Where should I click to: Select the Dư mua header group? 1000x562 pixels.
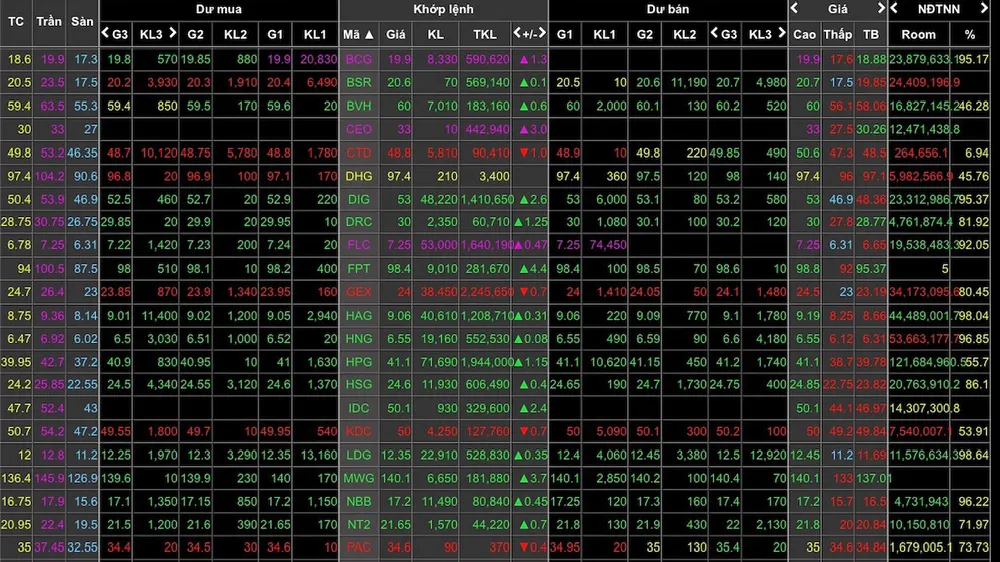coord(219,9)
